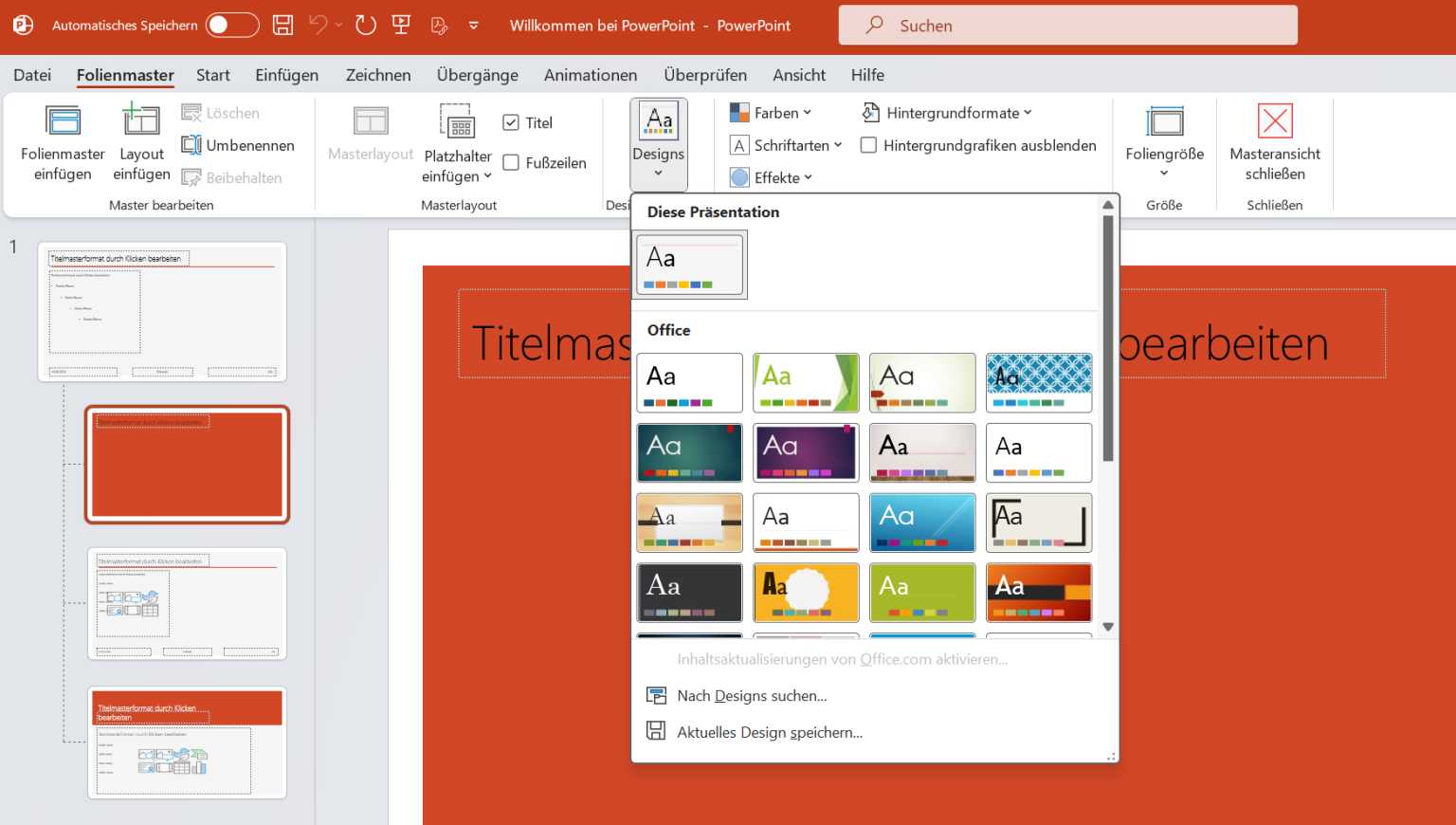Click in the Suchen search box
The image size is (1456, 825).
click(x=1068, y=26)
